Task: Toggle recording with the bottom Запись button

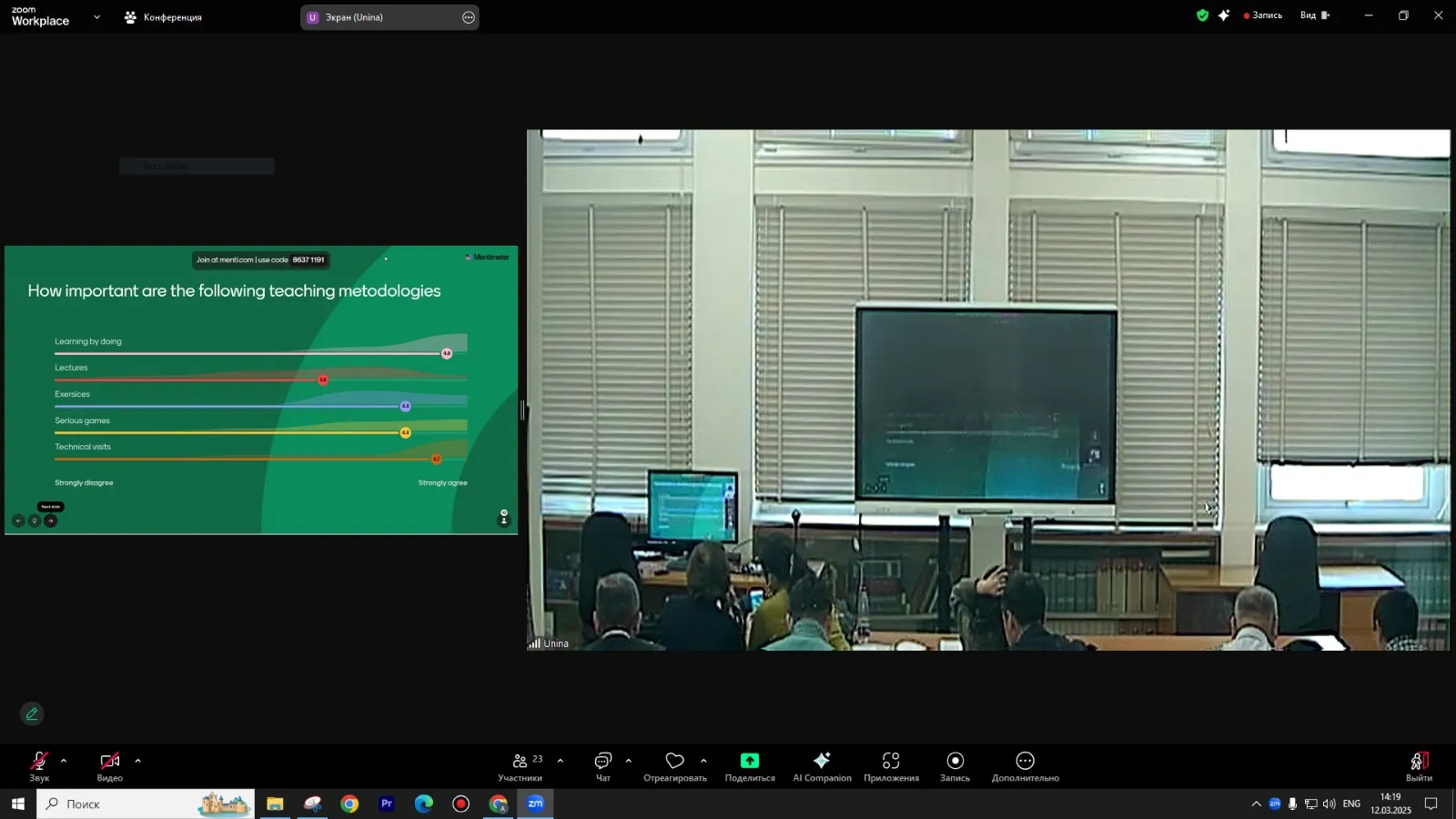Action: [x=955, y=765]
